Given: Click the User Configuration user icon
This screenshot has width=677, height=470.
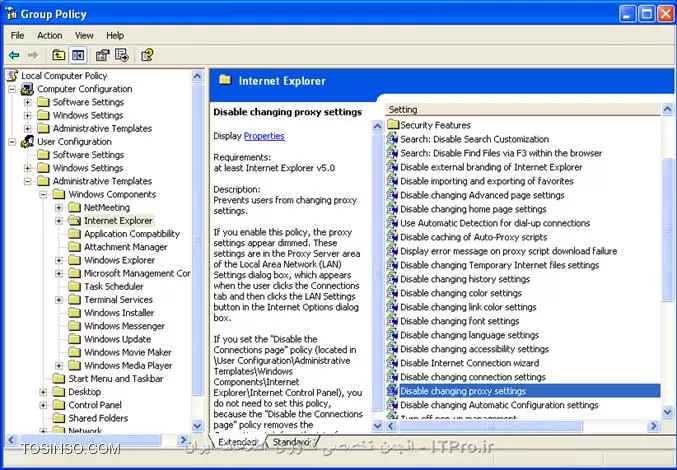Looking at the screenshot, I should 27,142.
